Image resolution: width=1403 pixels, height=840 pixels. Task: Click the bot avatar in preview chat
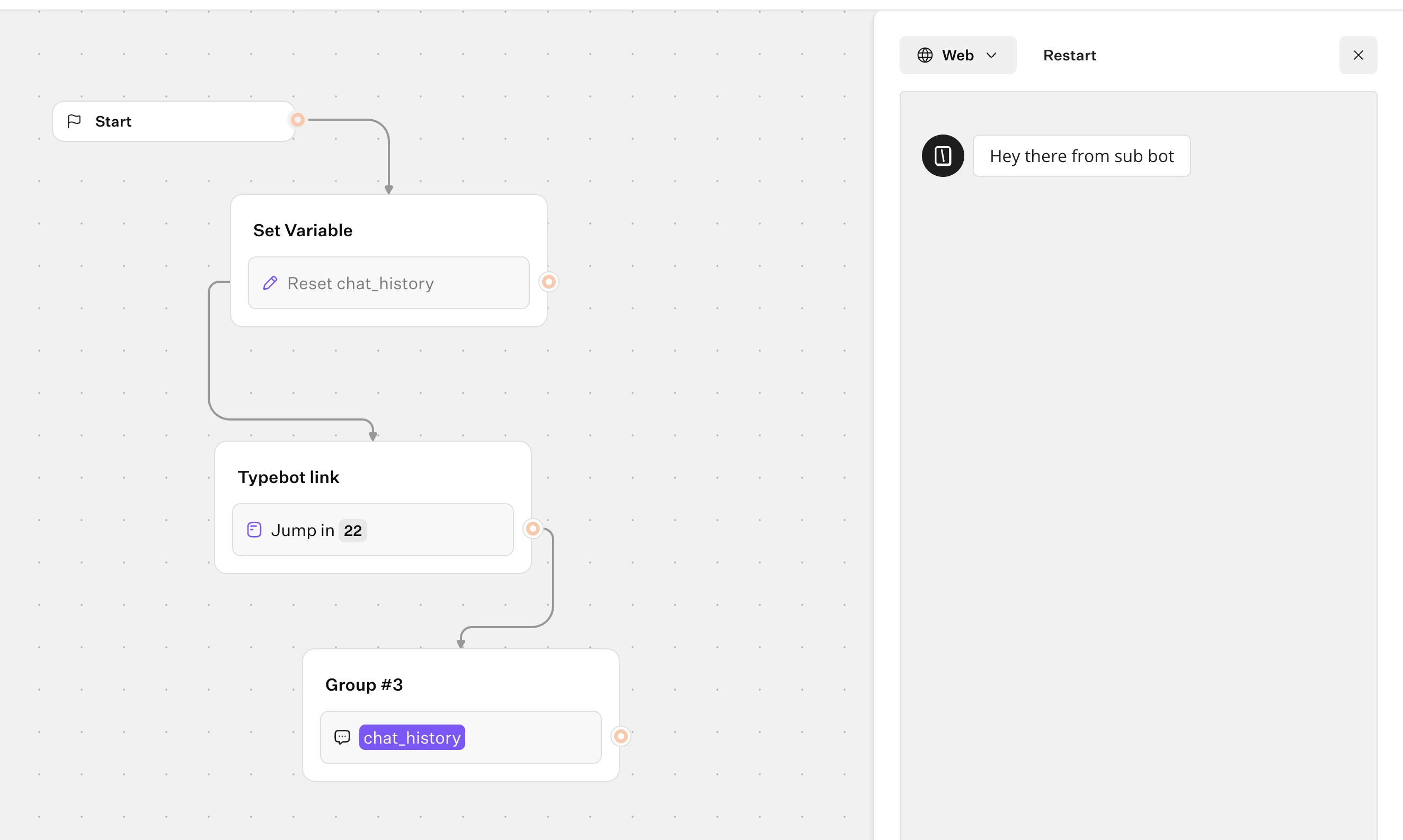(943, 156)
